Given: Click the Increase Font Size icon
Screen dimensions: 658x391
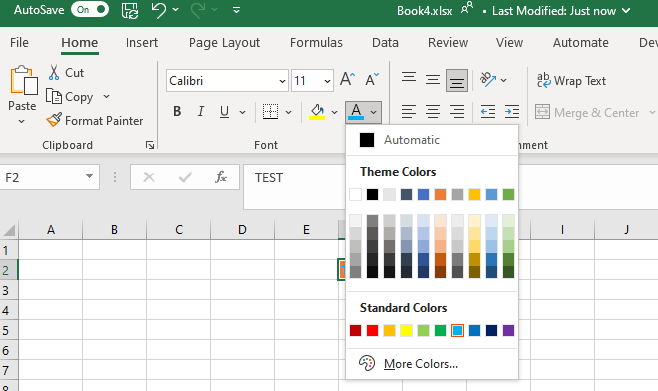Looking at the screenshot, I should 347,79.
